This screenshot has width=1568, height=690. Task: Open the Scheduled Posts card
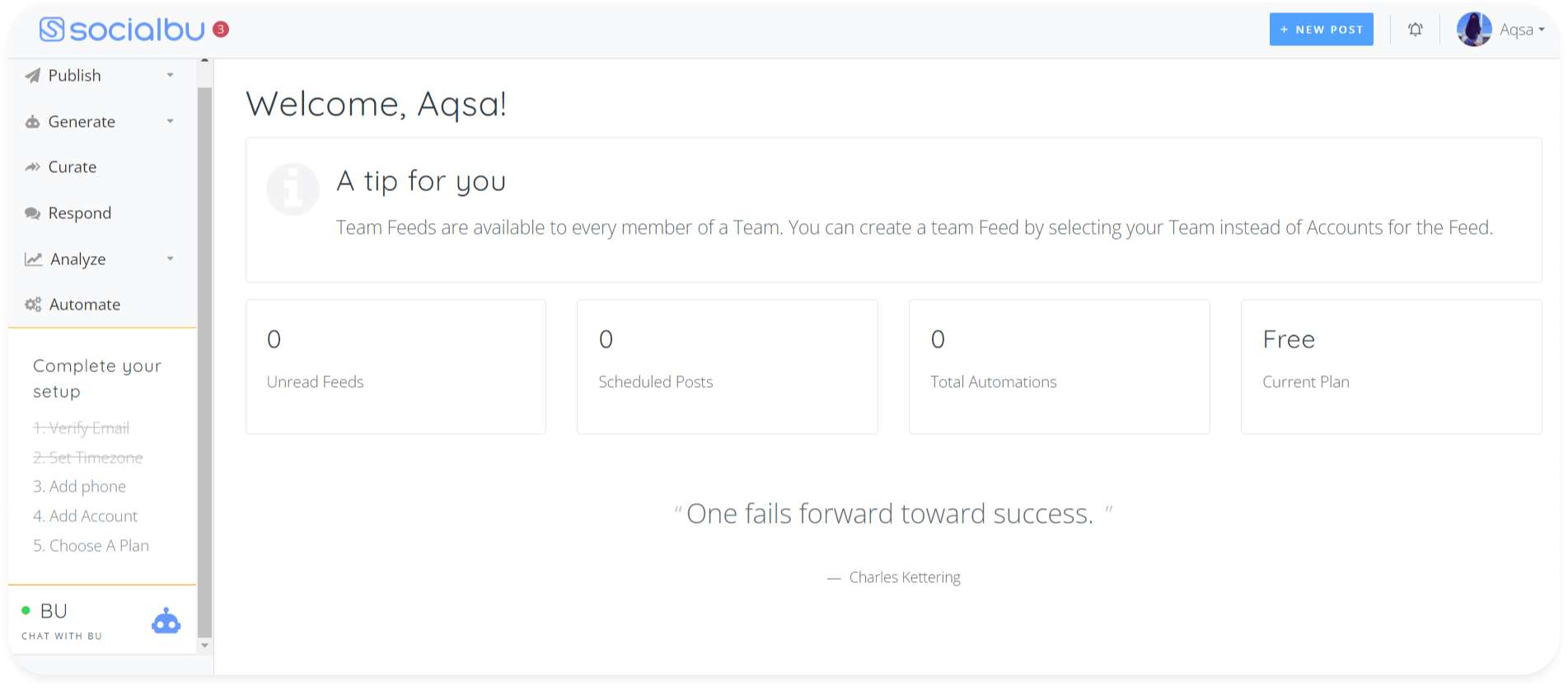[x=727, y=366]
